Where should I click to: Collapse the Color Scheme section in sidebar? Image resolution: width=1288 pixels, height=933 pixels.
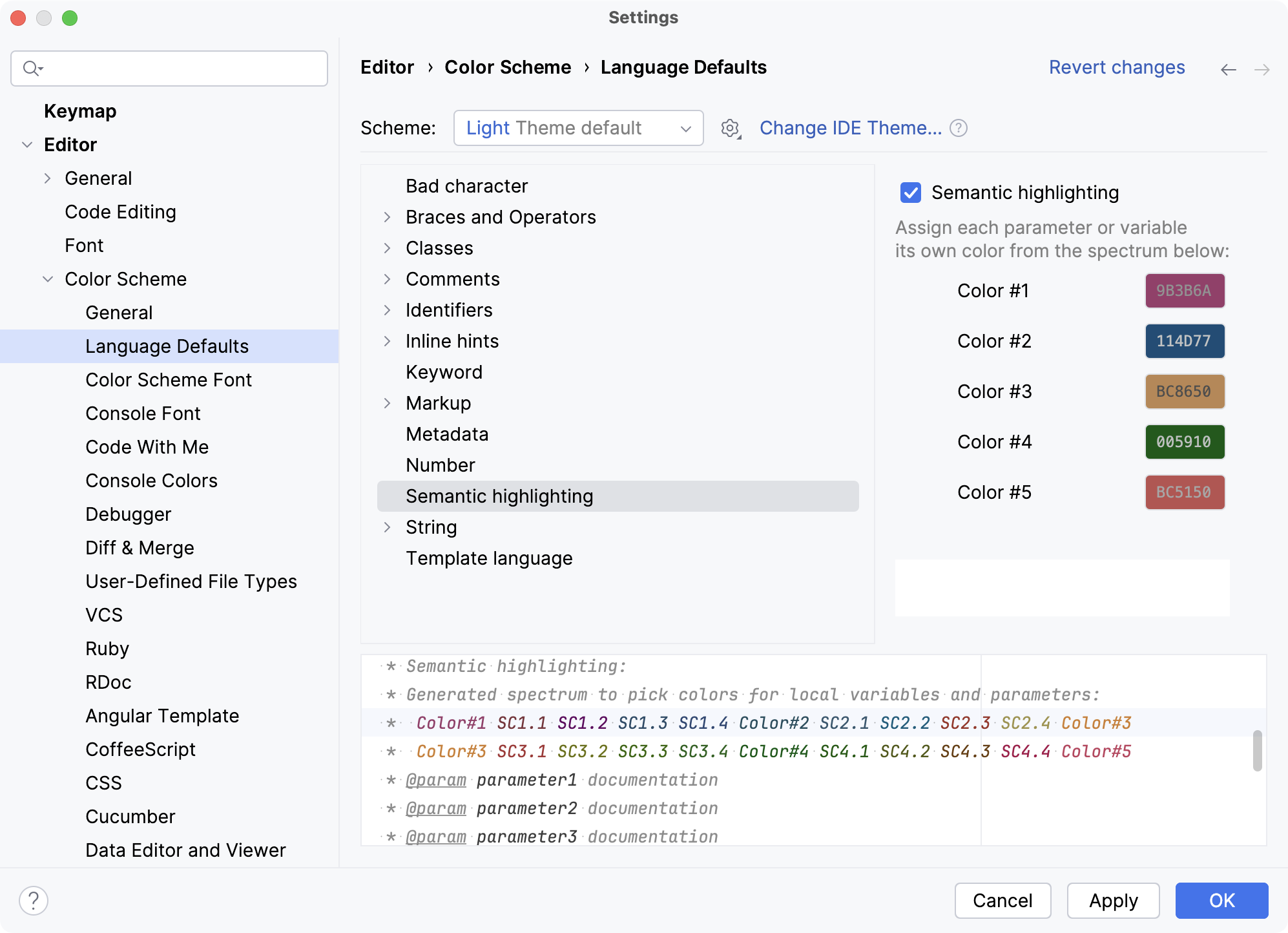click(48, 278)
